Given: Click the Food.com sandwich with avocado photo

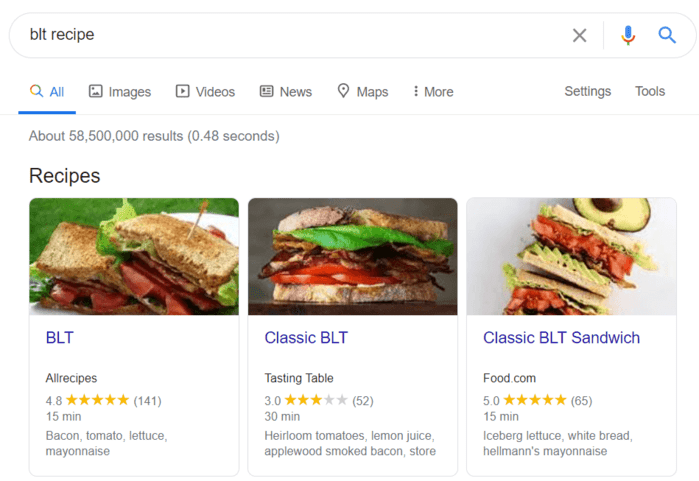Looking at the screenshot, I should point(571,257).
